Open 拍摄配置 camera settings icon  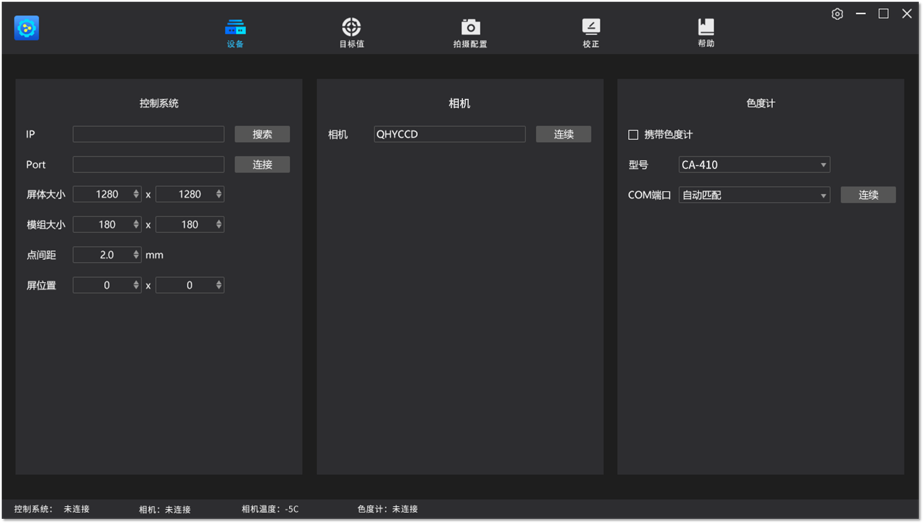click(470, 28)
